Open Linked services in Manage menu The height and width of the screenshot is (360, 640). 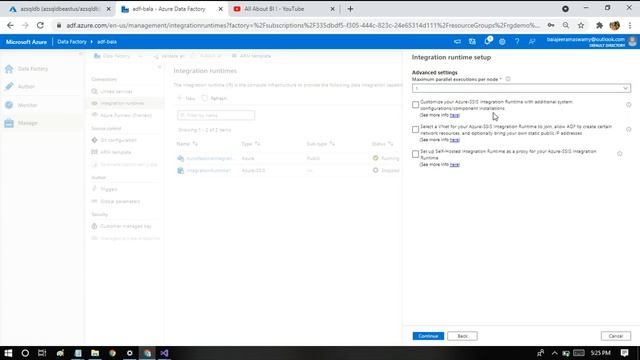[x=116, y=91]
